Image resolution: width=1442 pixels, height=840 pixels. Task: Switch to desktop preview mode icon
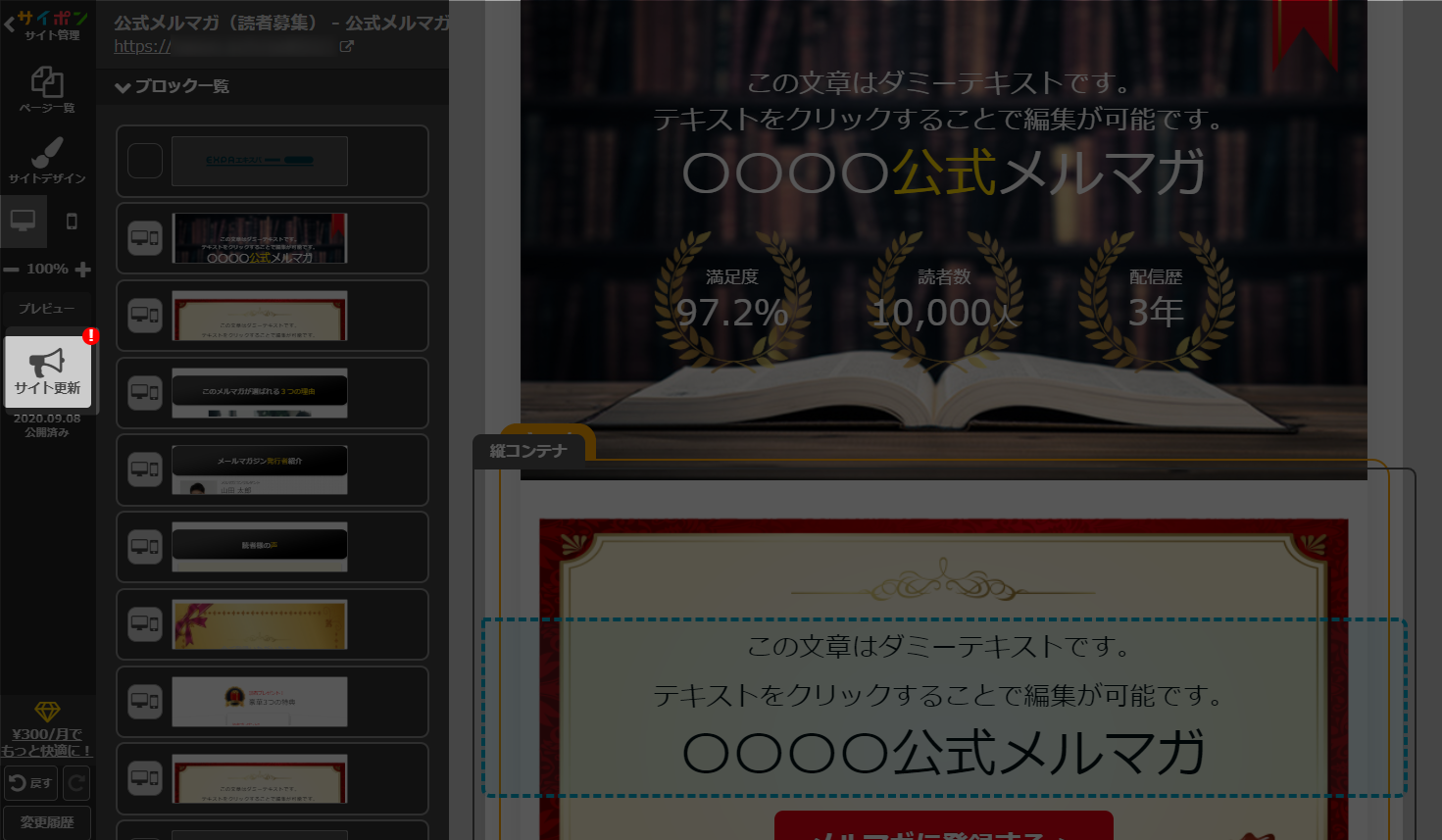[x=24, y=221]
